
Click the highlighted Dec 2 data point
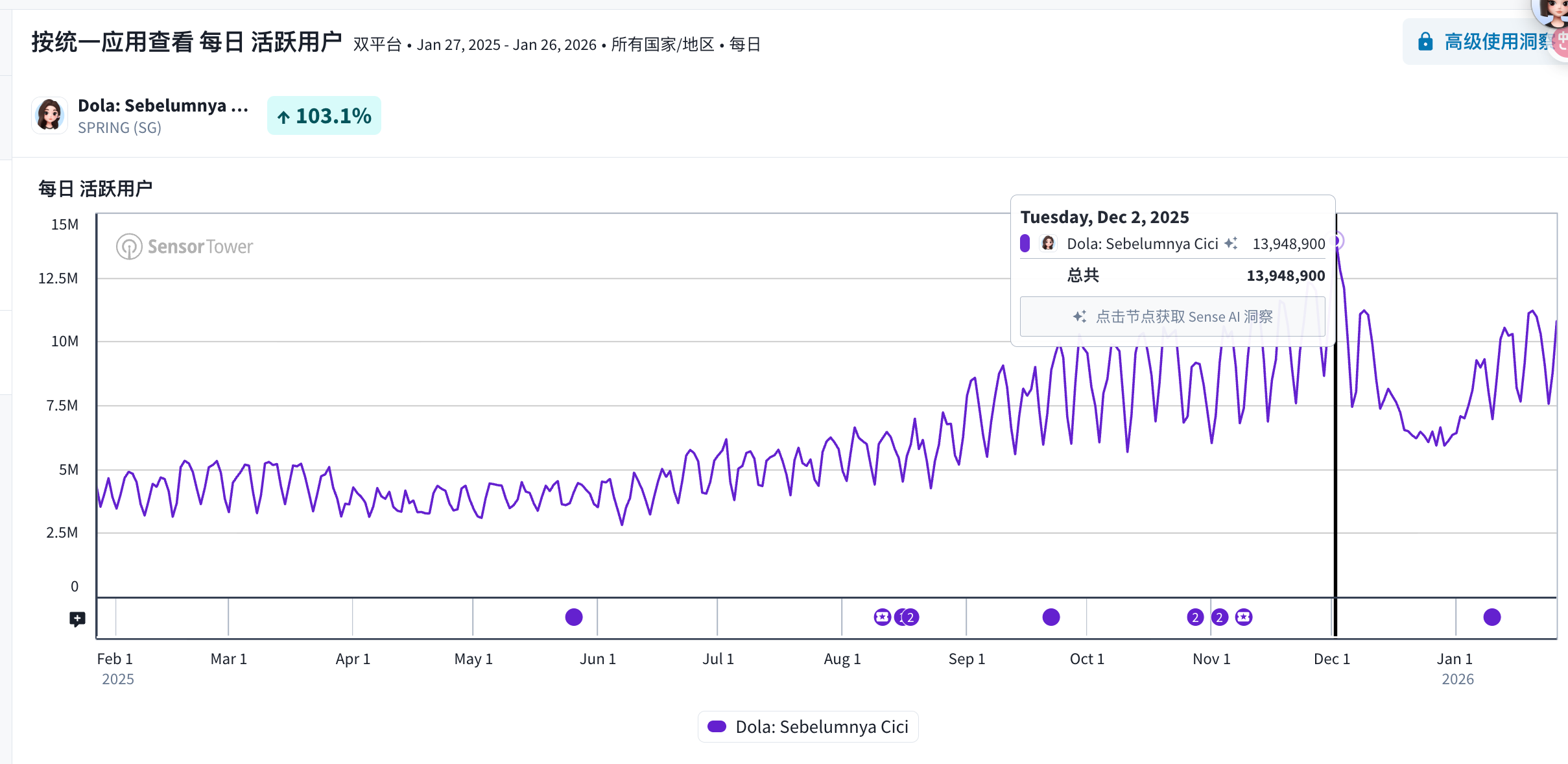[x=1336, y=241]
